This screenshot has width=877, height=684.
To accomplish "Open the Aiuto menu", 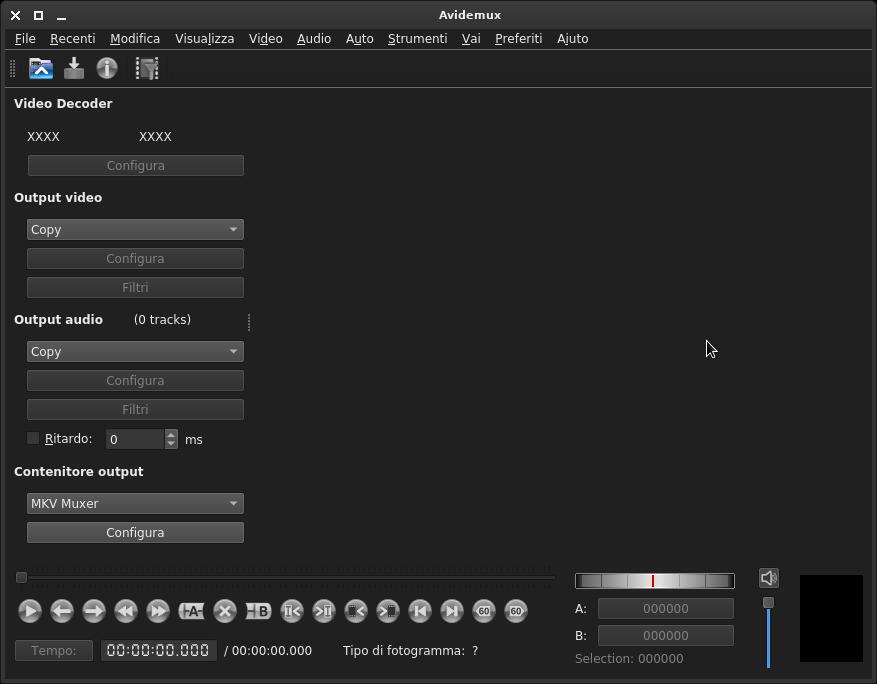I will [572, 39].
